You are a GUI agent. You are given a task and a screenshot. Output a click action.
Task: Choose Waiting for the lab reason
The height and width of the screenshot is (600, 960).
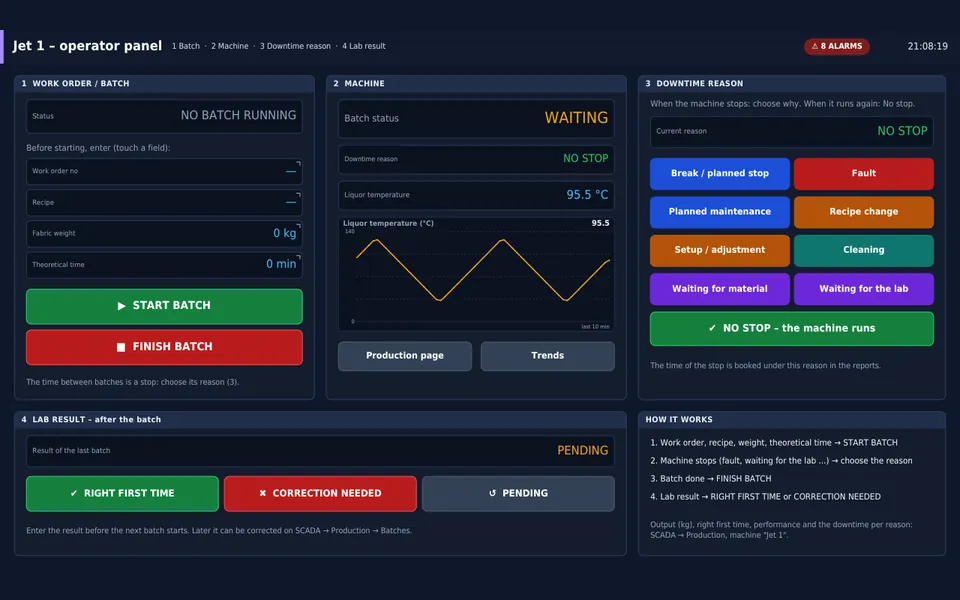pos(864,289)
